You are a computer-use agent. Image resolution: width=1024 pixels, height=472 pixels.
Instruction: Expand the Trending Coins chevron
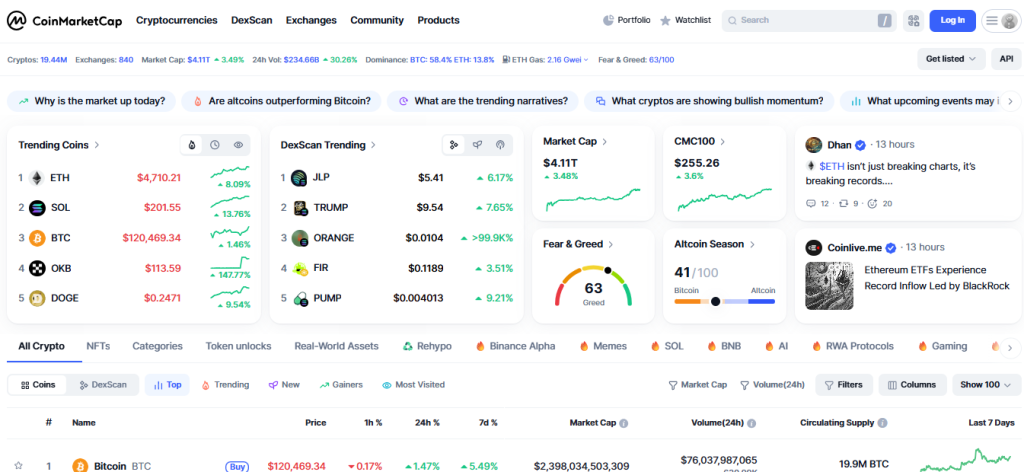97,145
